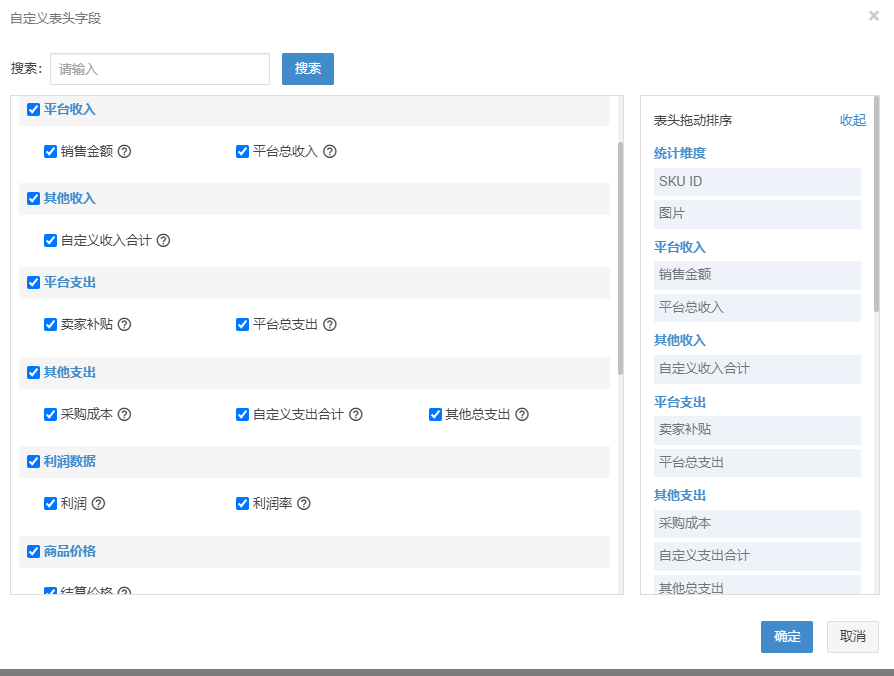
Task: Click question icon next to 自定义支出合计
Action: point(356,414)
